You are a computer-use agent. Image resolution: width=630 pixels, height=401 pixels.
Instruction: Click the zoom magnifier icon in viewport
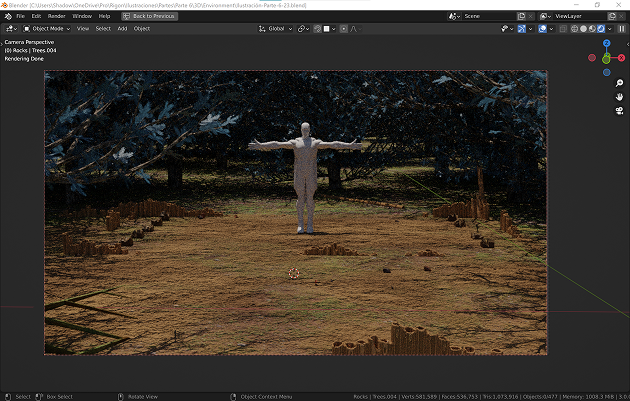pos(619,82)
